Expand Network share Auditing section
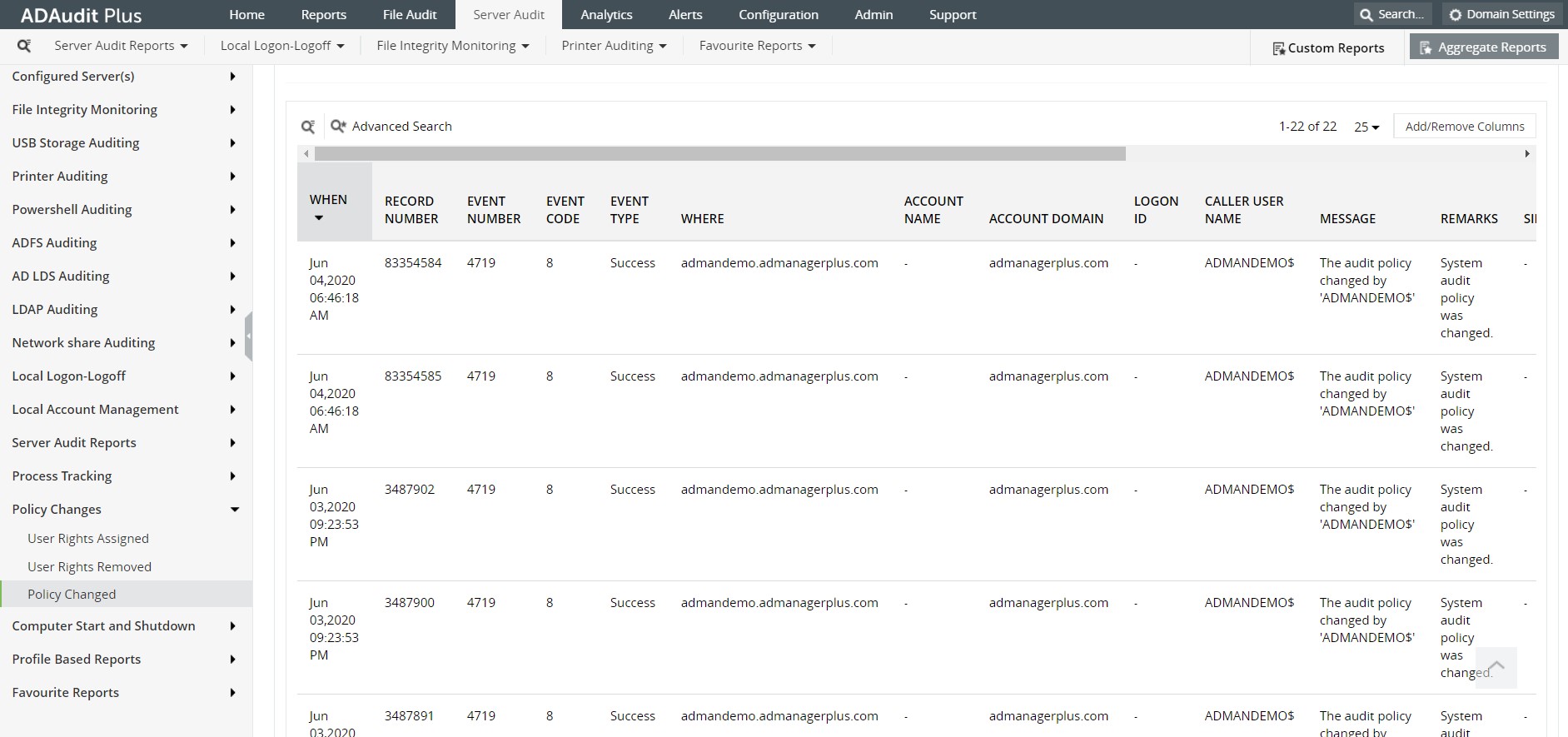Image resolution: width=1568 pixels, height=737 pixels. (x=126, y=343)
